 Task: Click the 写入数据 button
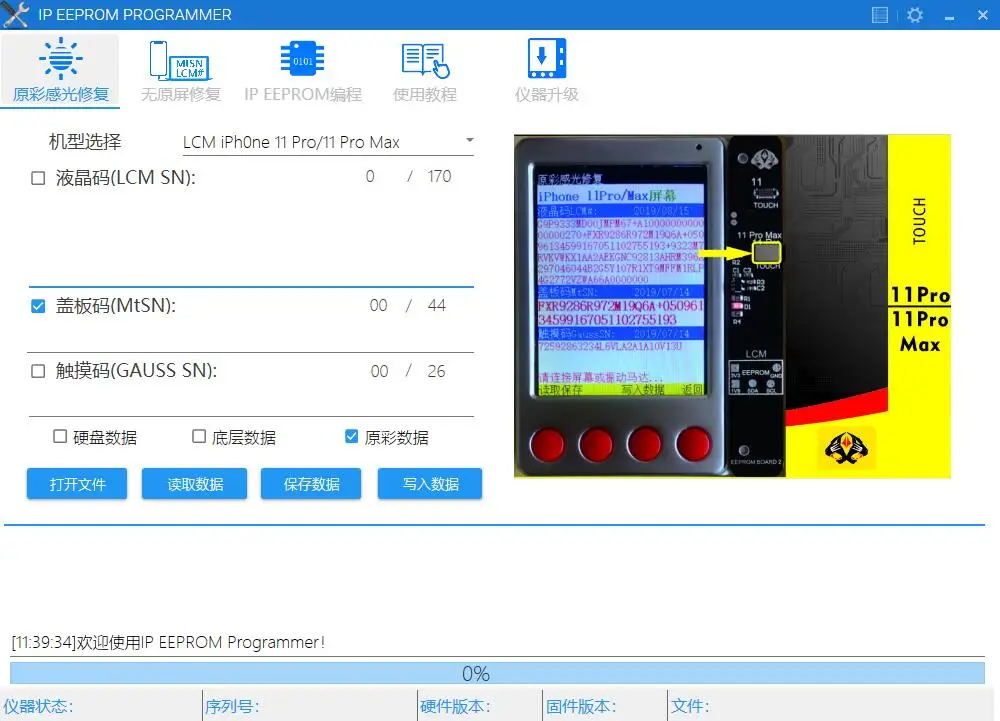[x=430, y=484]
